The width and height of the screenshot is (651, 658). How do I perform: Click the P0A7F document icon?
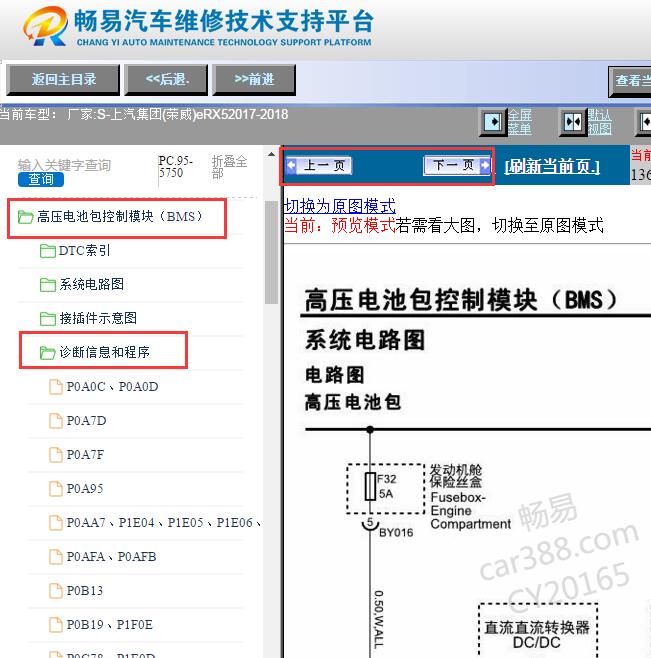[56, 455]
